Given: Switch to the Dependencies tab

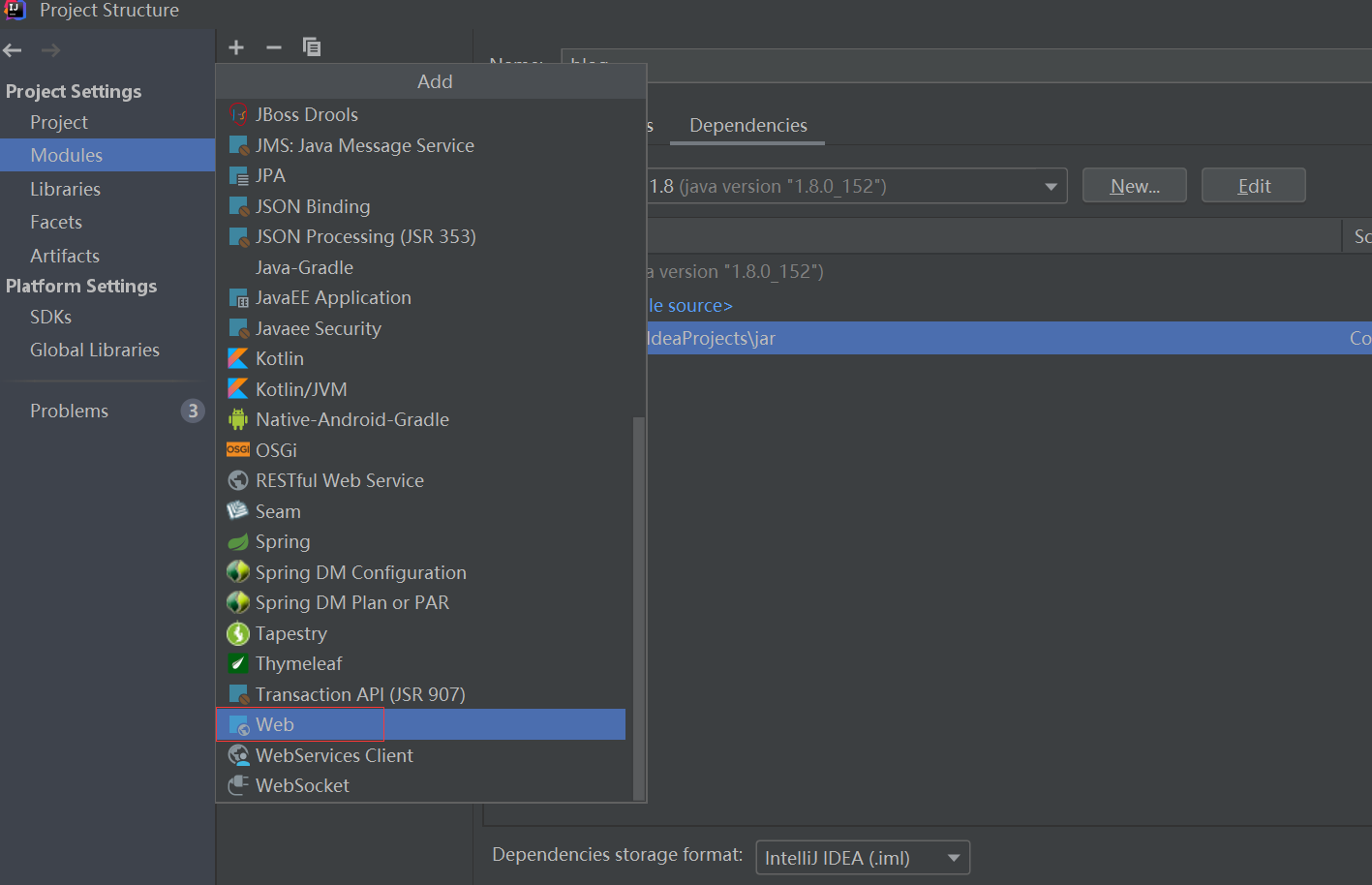Looking at the screenshot, I should (747, 125).
